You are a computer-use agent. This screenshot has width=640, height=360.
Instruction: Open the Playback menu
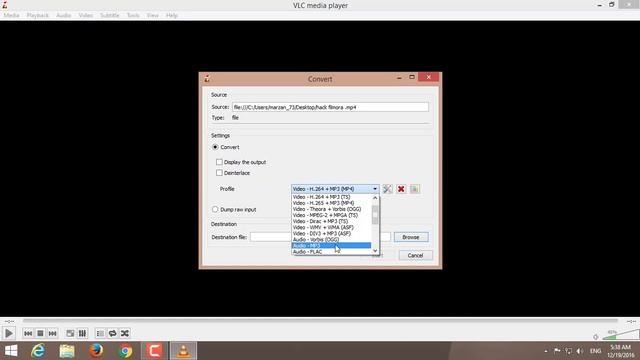pyautogui.click(x=38, y=16)
